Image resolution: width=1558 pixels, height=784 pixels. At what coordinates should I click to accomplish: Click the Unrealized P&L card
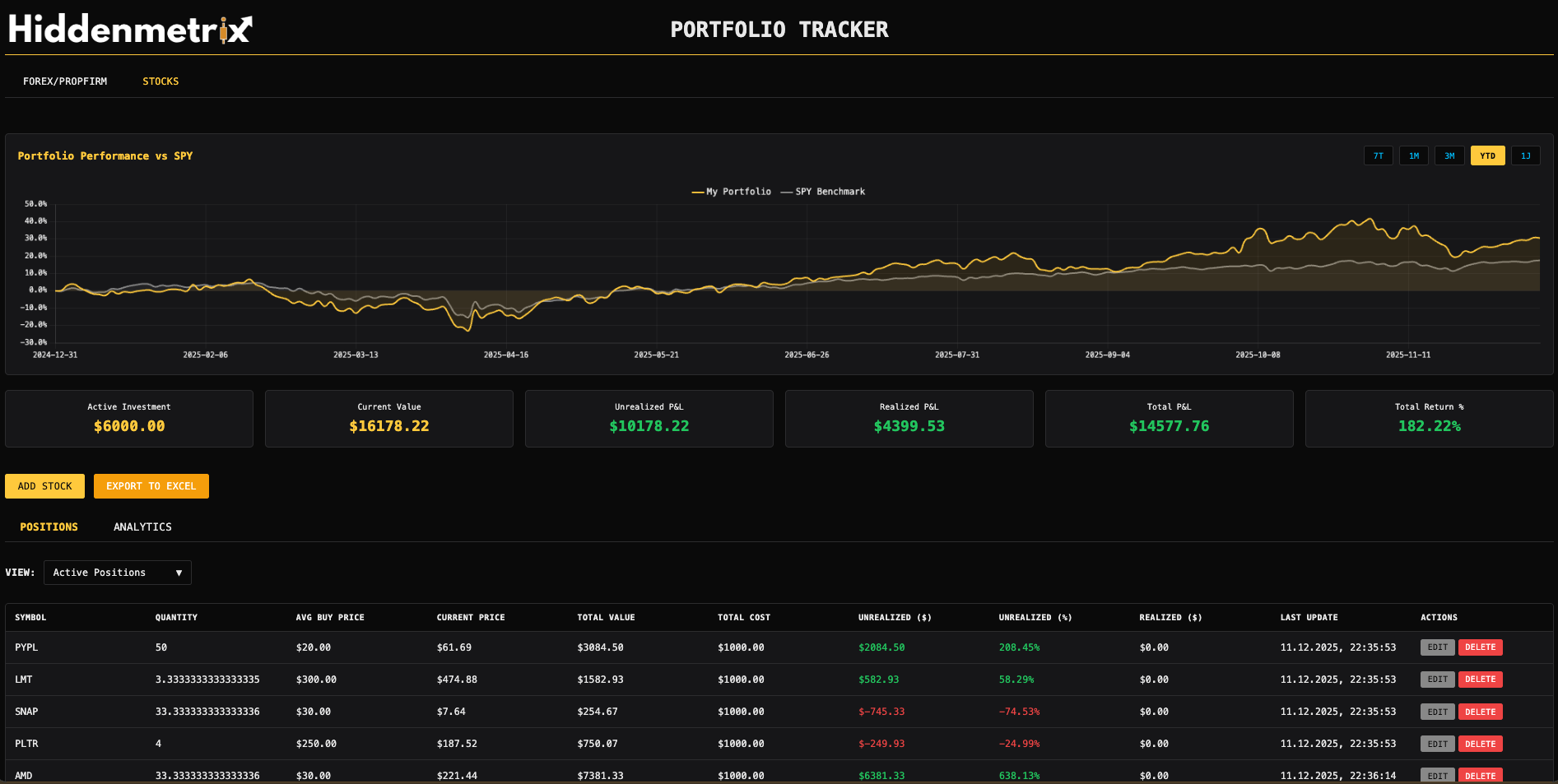click(x=649, y=418)
